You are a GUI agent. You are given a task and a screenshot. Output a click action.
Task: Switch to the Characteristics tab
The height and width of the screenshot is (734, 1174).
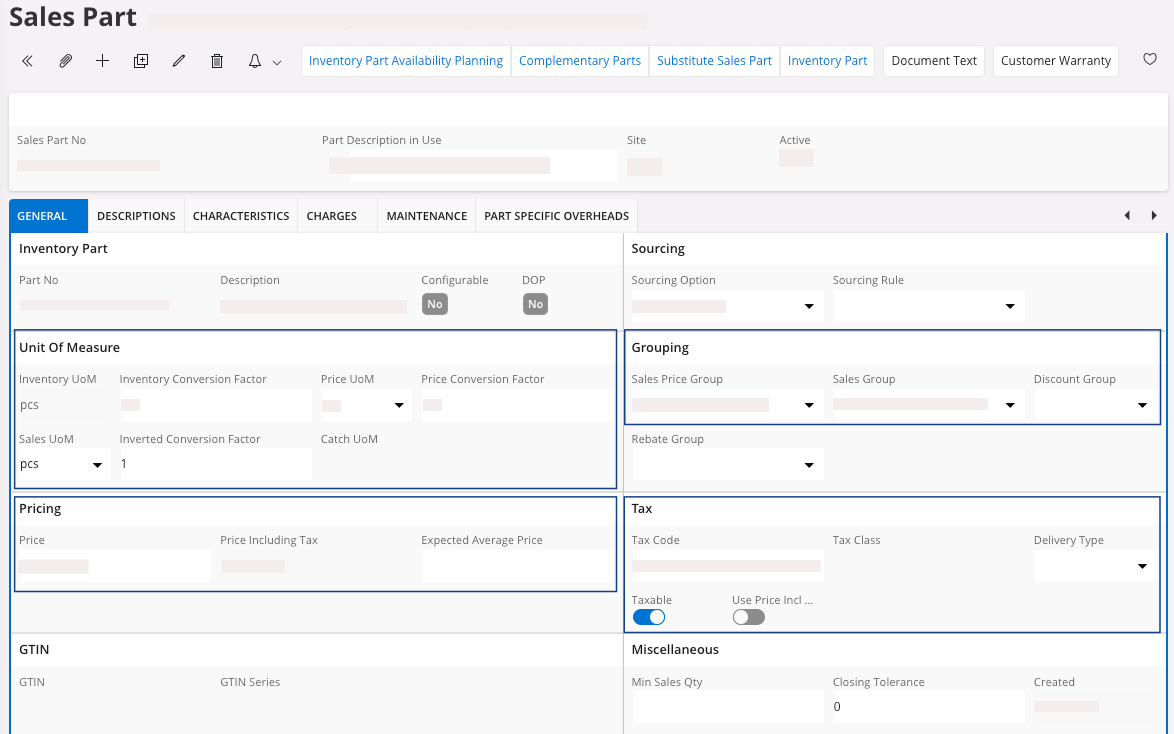(x=241, y=216)
